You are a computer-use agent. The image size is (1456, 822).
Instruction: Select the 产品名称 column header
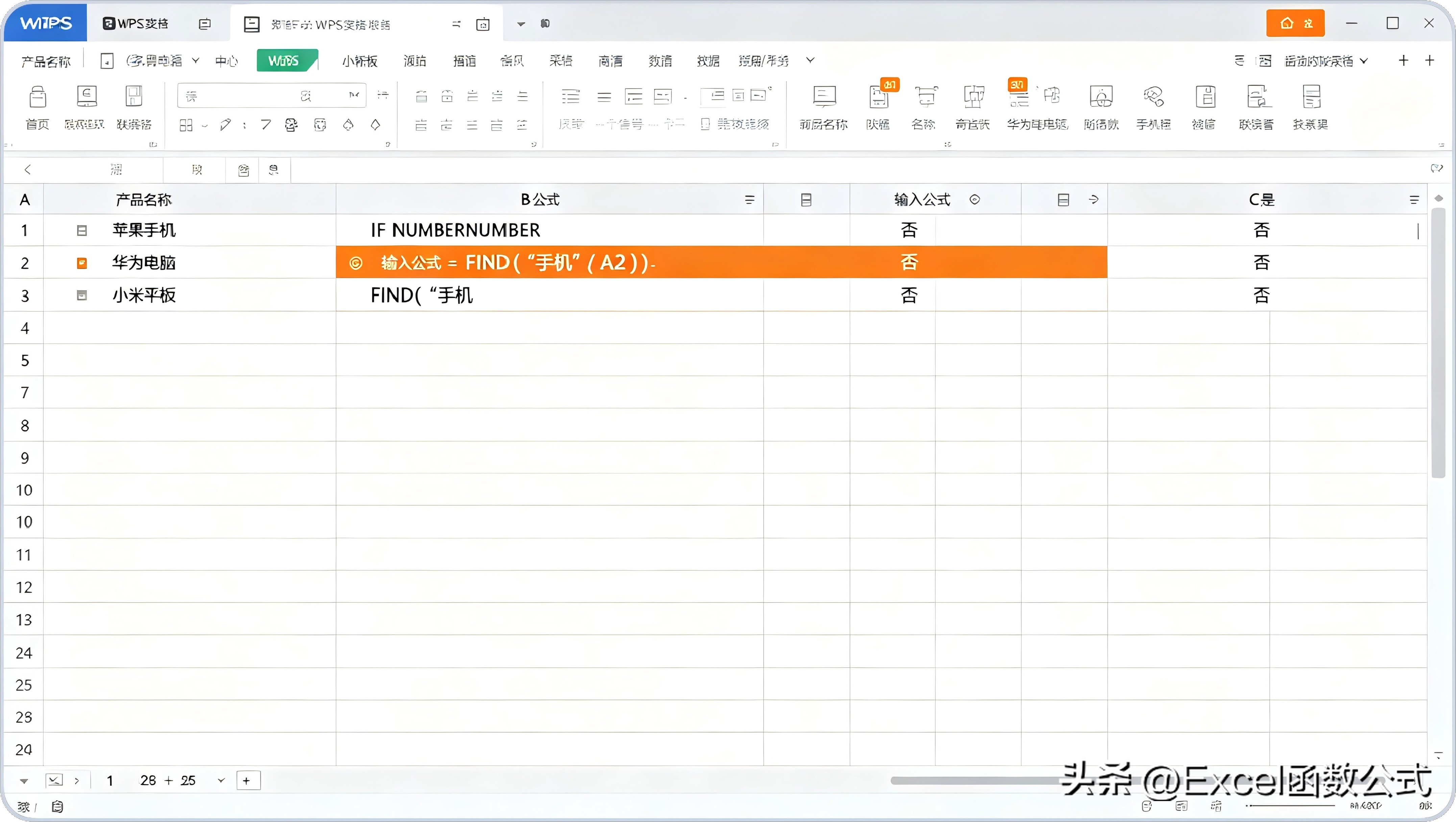(x=190, y=199)
